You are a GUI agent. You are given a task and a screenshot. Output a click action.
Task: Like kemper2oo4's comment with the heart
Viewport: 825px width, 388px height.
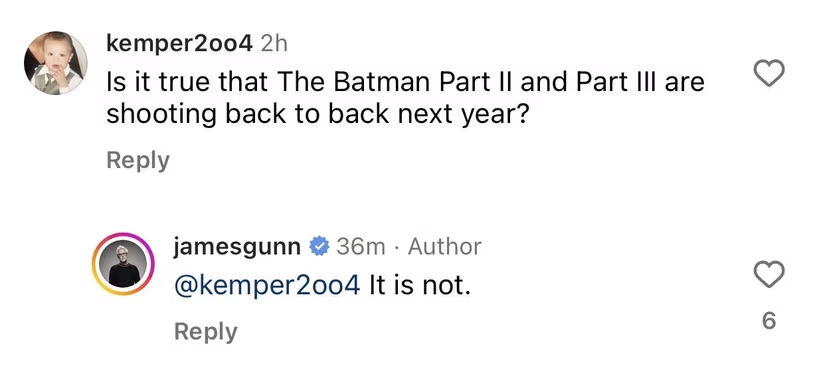point(769,73)
